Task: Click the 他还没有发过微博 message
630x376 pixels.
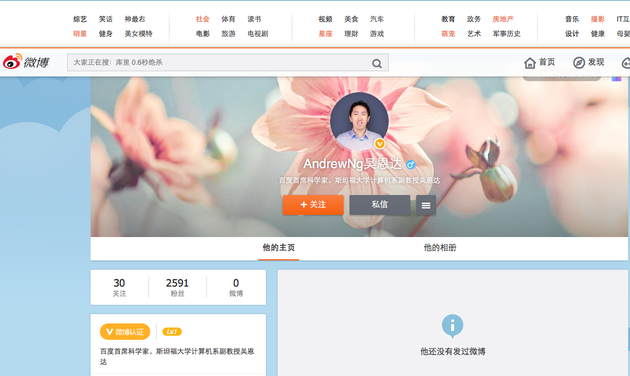Action: 453,351
